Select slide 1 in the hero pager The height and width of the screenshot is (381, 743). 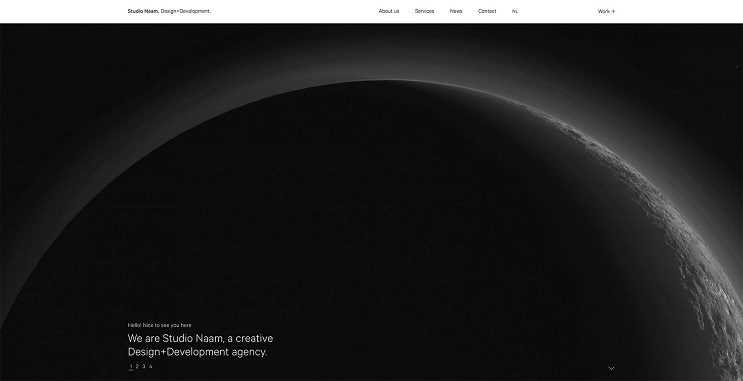[x=131, y=366]
